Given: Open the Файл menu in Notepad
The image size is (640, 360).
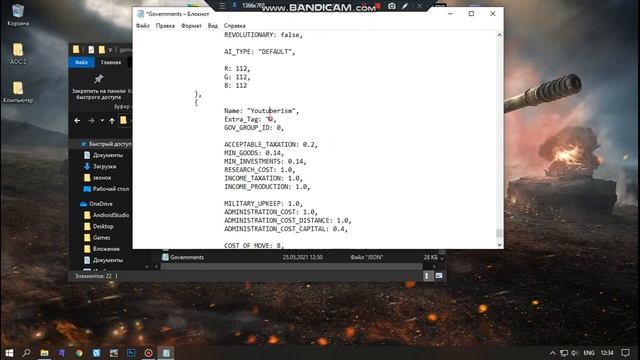Looking at the screenshot, I should [x=143, y=26].
